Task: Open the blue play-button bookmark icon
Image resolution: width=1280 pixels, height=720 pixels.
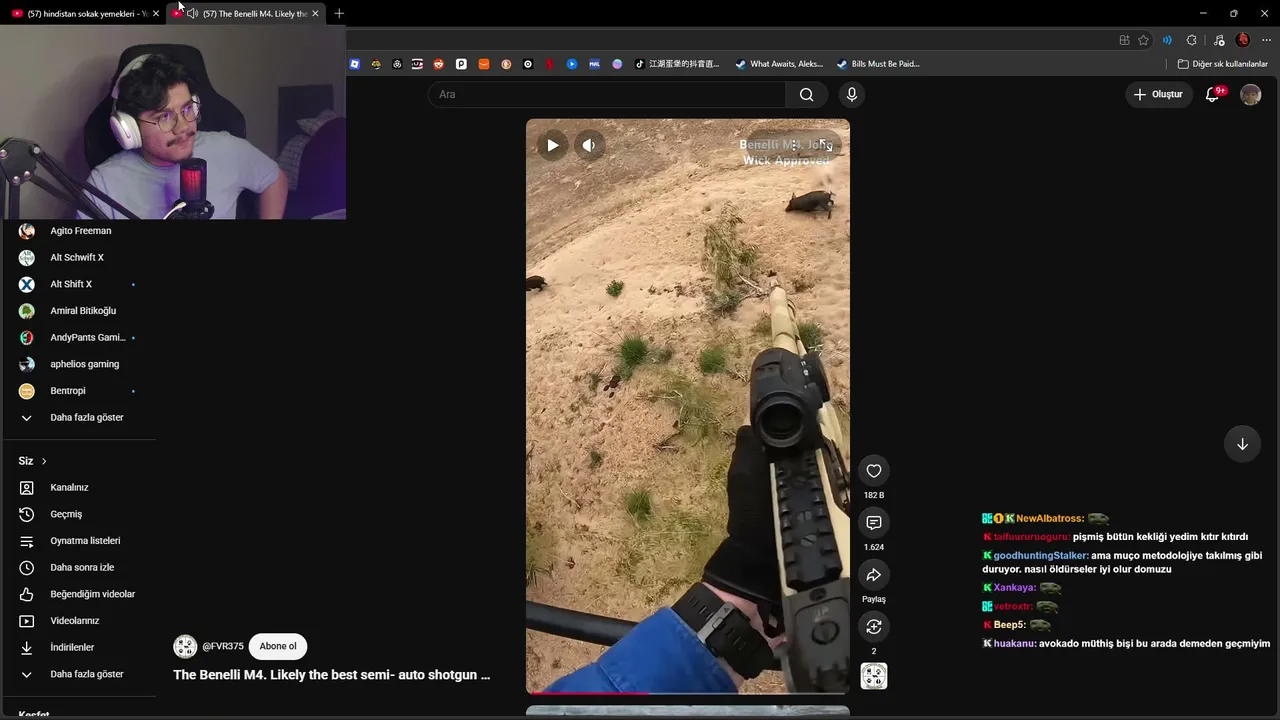Action: [x=572, y=64]
